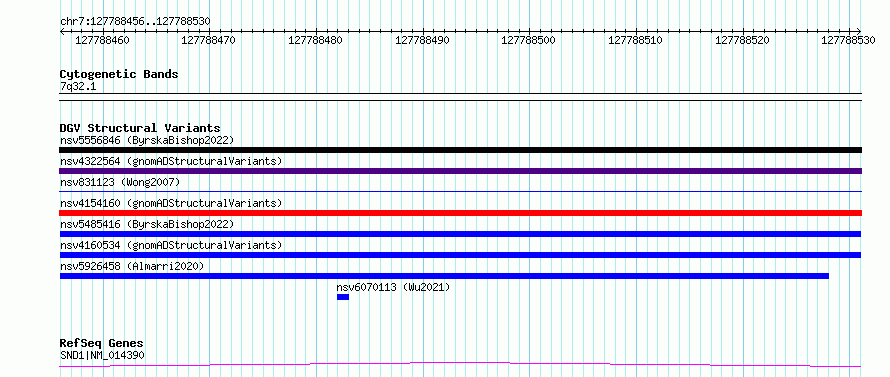Open variant nsv5556846 (ByrskaBishop2022) label

coord(147,140)
